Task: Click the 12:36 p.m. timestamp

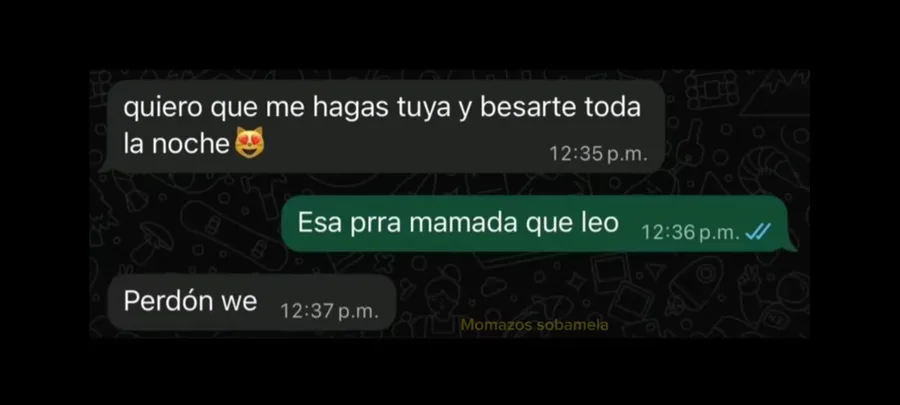Action: coord(690,232)
